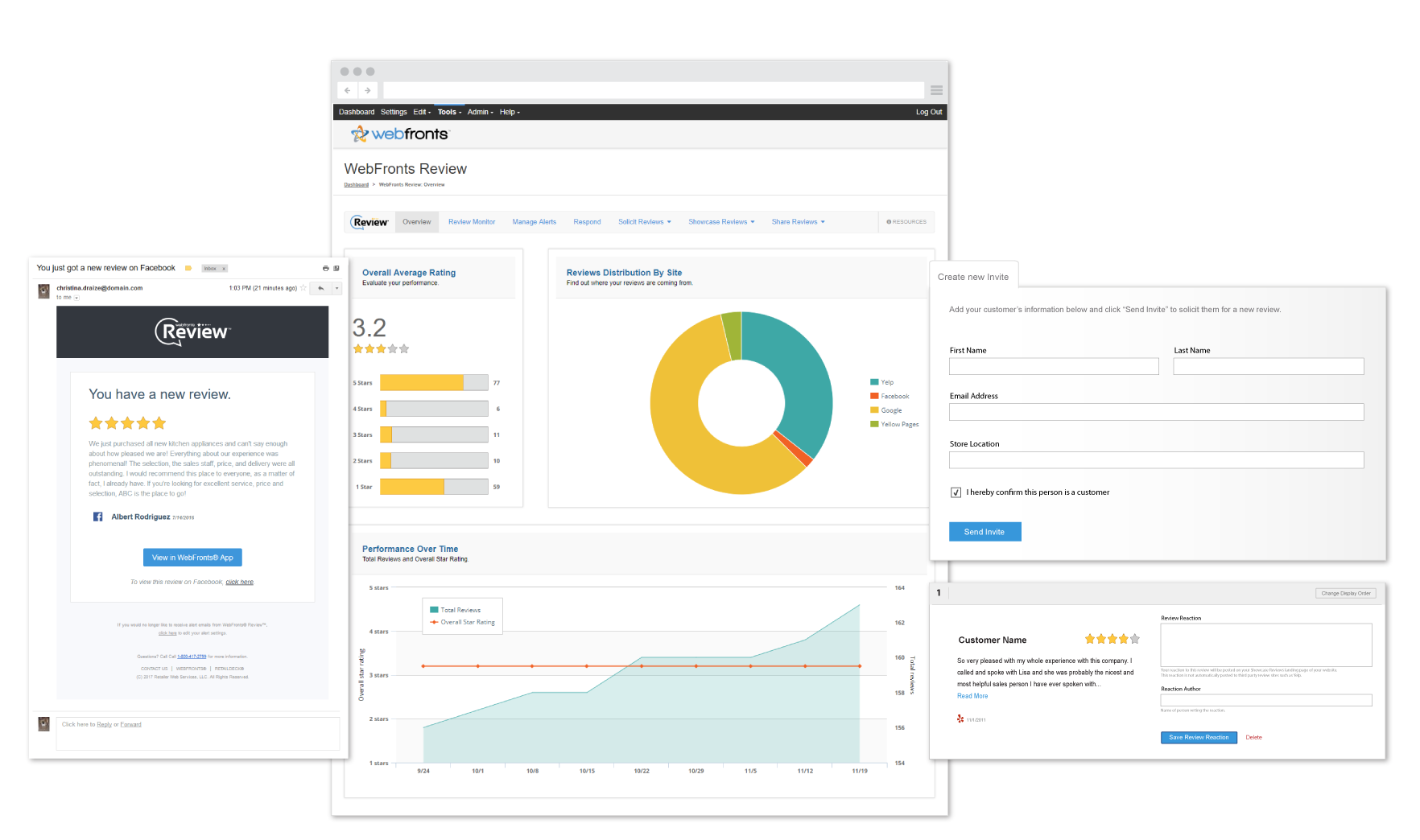Click the Google yellow legend swatch

874,410
